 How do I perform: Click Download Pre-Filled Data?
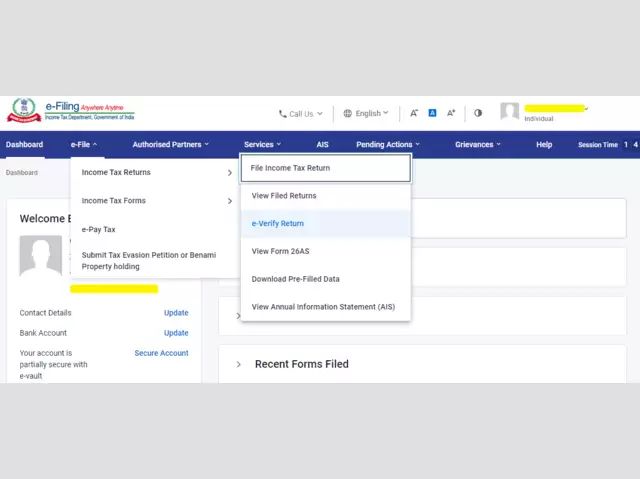coord(295,279)
